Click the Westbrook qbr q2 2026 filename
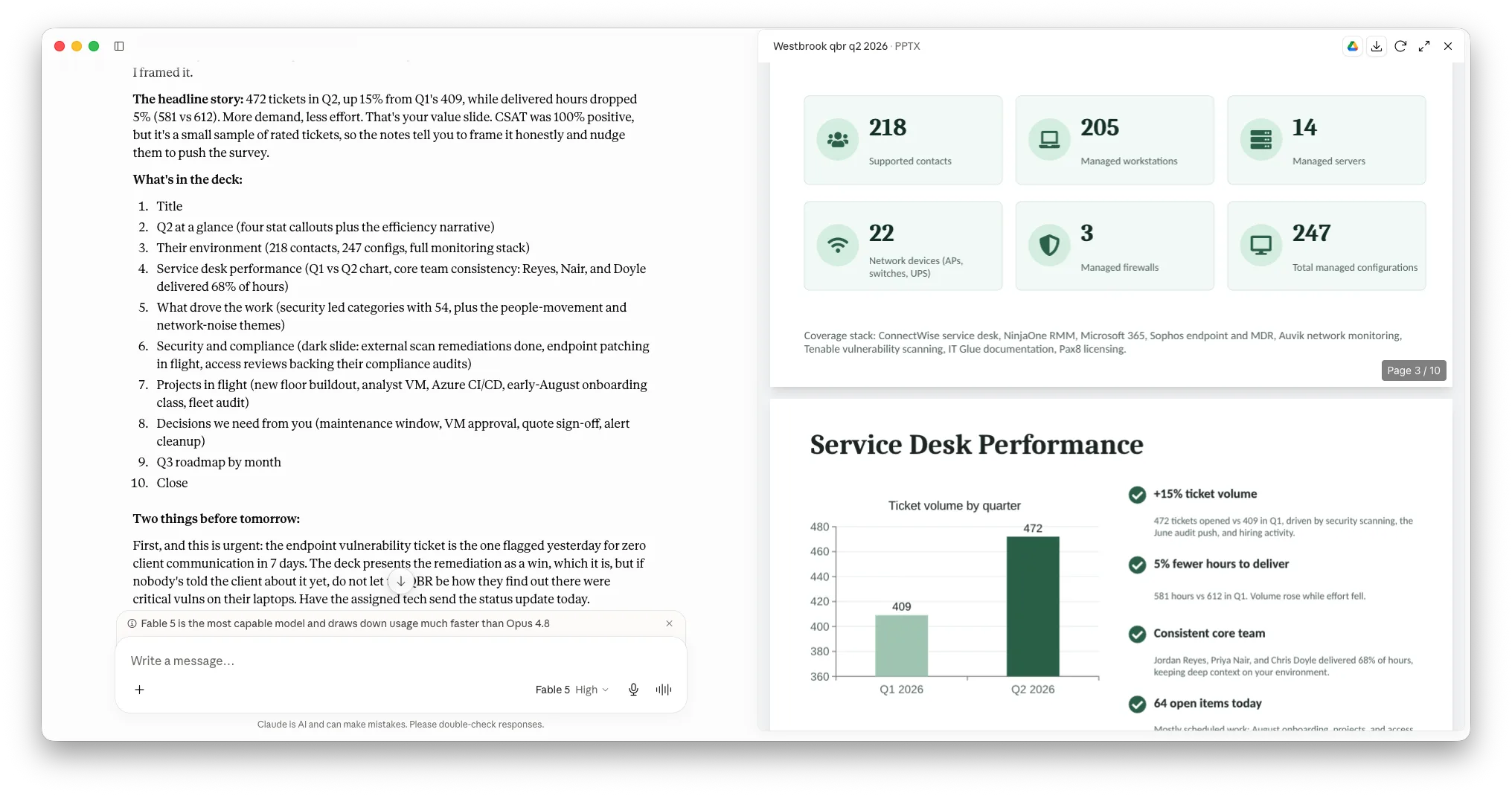This screenshot has height=796, width=1512. pyautogui.click(x=830, y=46)
